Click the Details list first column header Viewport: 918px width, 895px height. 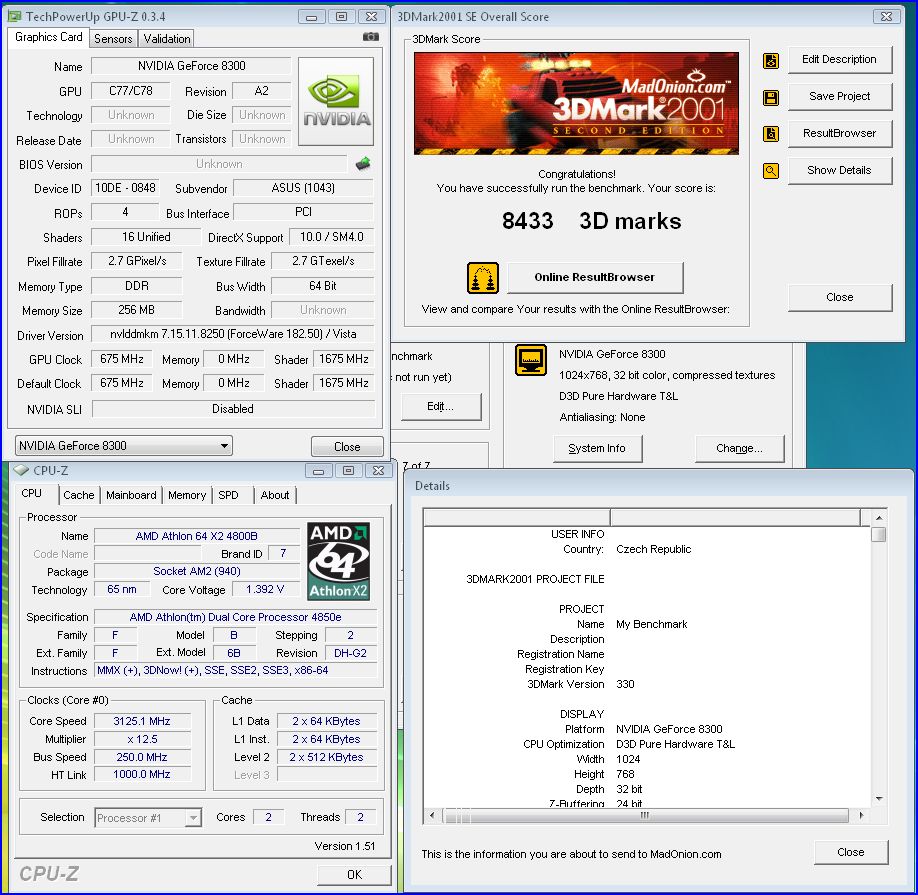(x=517, y=517)
